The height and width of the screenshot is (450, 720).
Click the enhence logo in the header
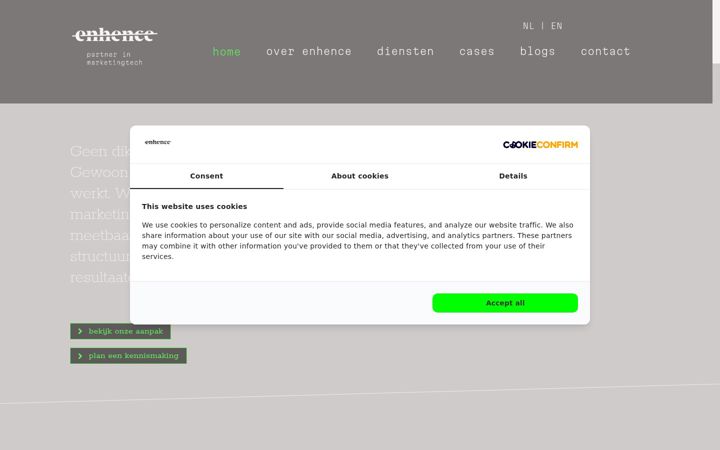pos(115,35)
